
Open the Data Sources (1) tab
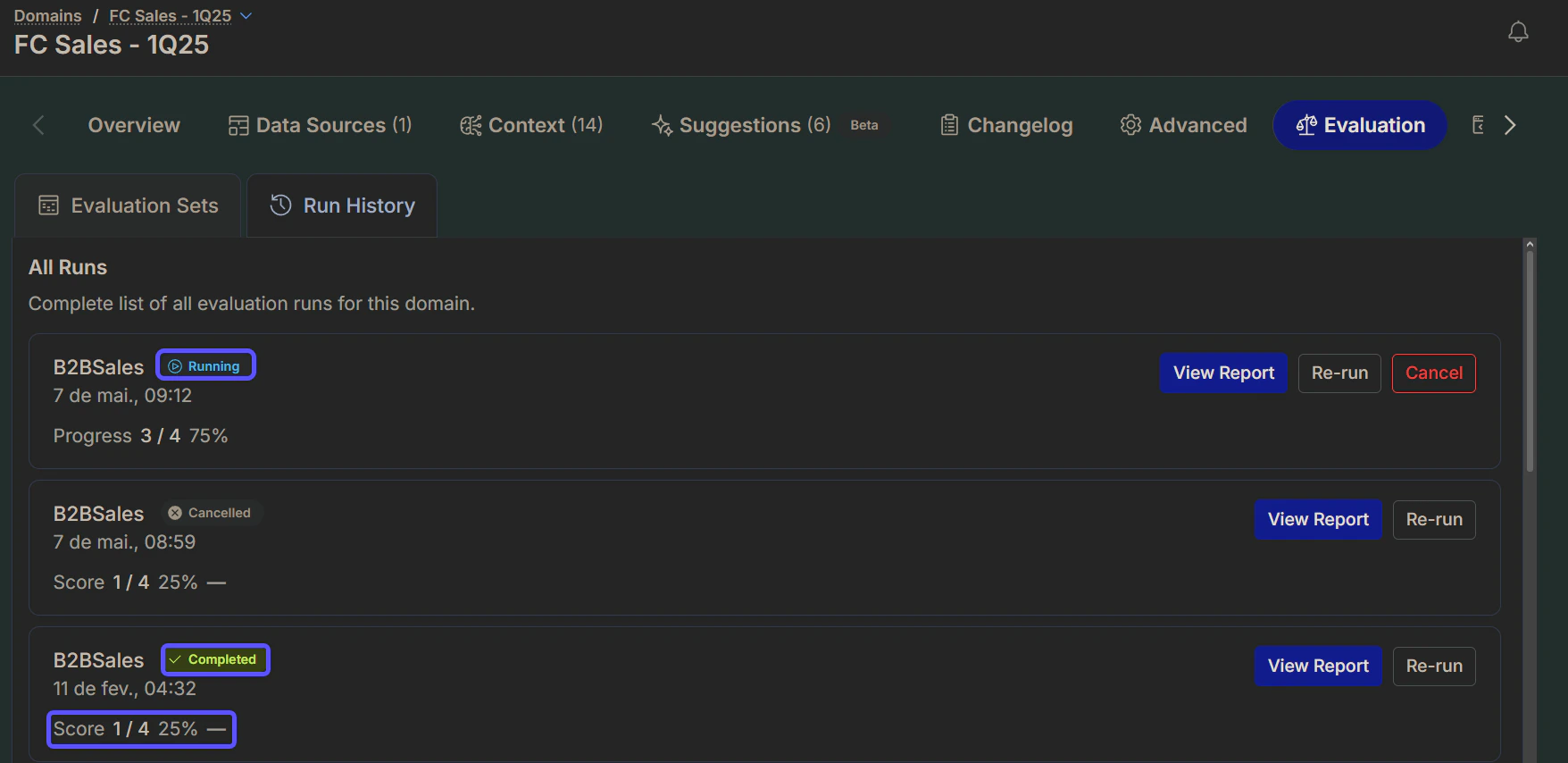321,125
